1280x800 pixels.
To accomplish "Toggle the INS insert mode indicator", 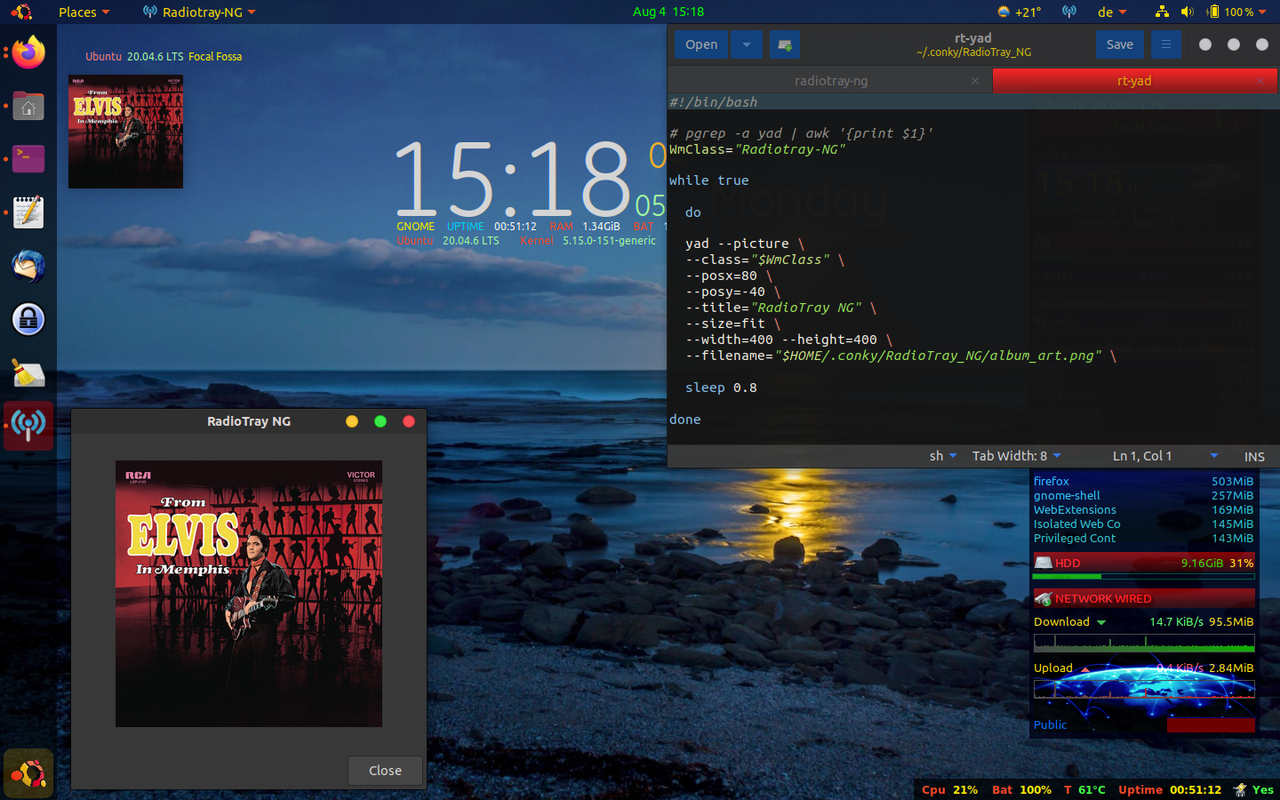I will point(1254,456).
